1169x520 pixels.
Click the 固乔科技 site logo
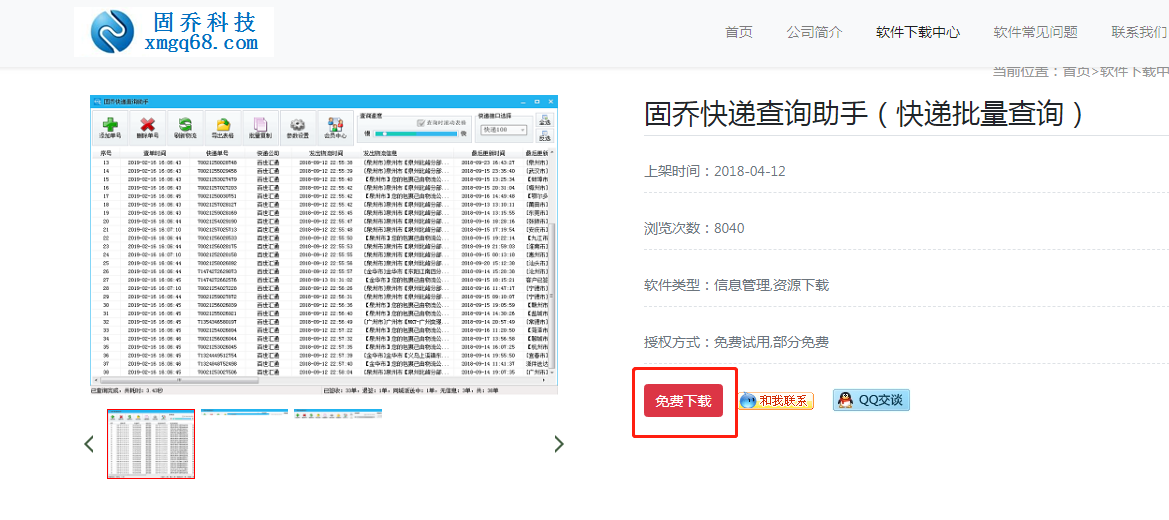pos(174,32)
